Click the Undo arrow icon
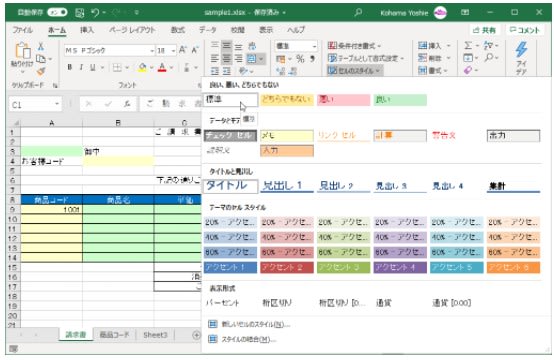Screen dimensions: 554x360 (x=95, y=13)
